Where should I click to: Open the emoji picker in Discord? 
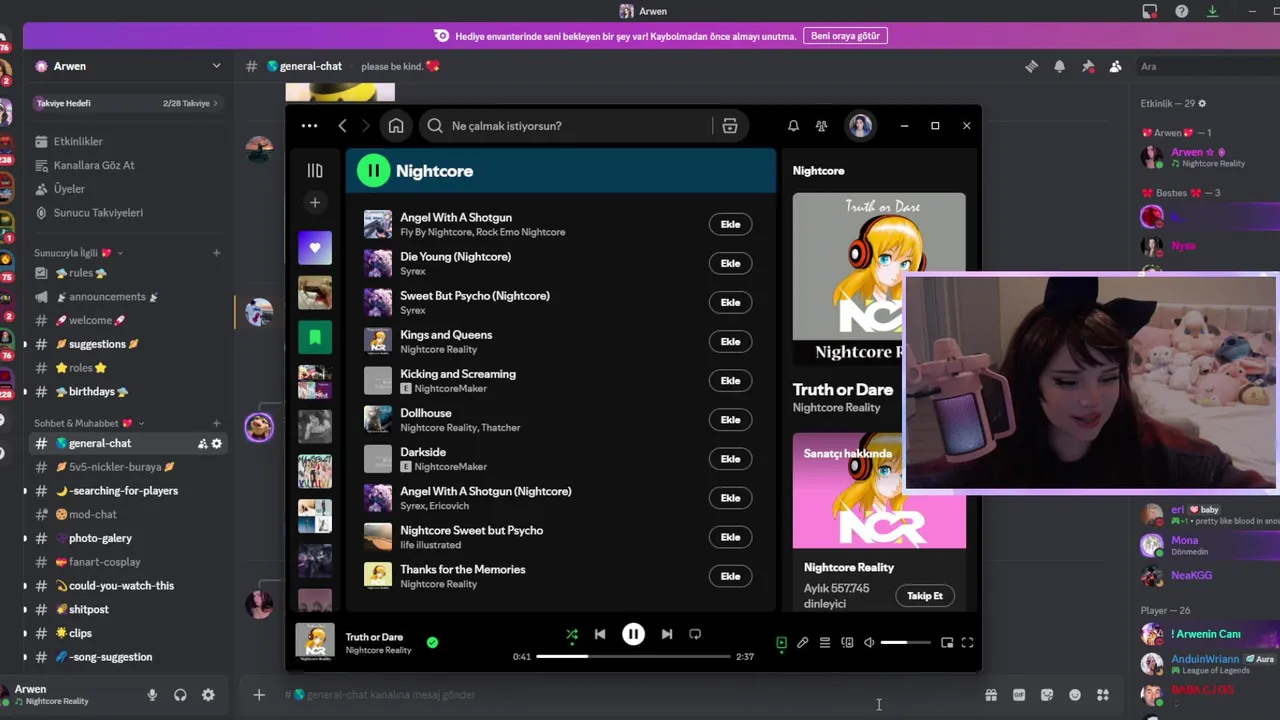click(1075, 695)
